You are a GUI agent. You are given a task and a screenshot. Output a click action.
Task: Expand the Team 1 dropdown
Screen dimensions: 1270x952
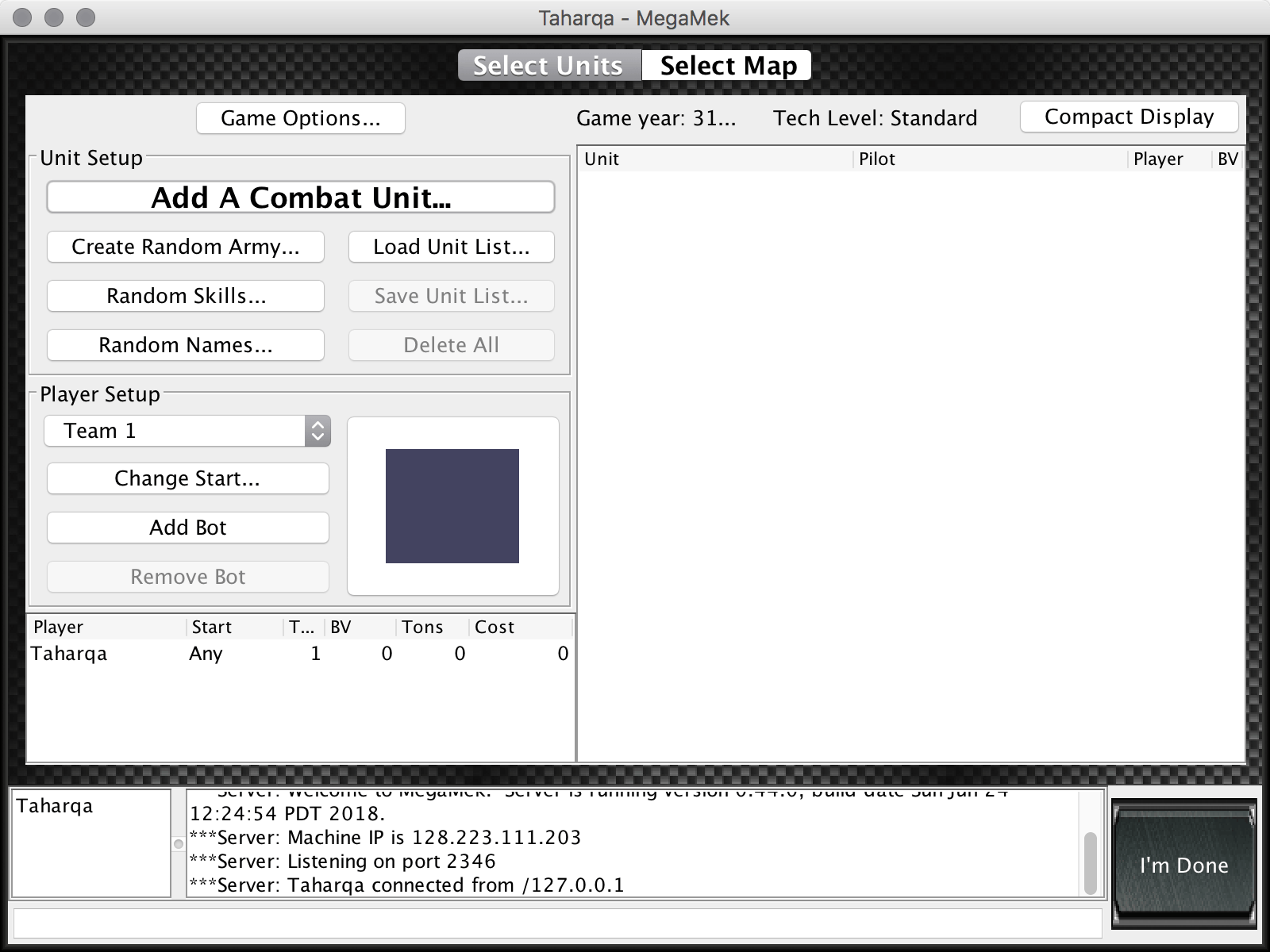[x=187, y=431]
